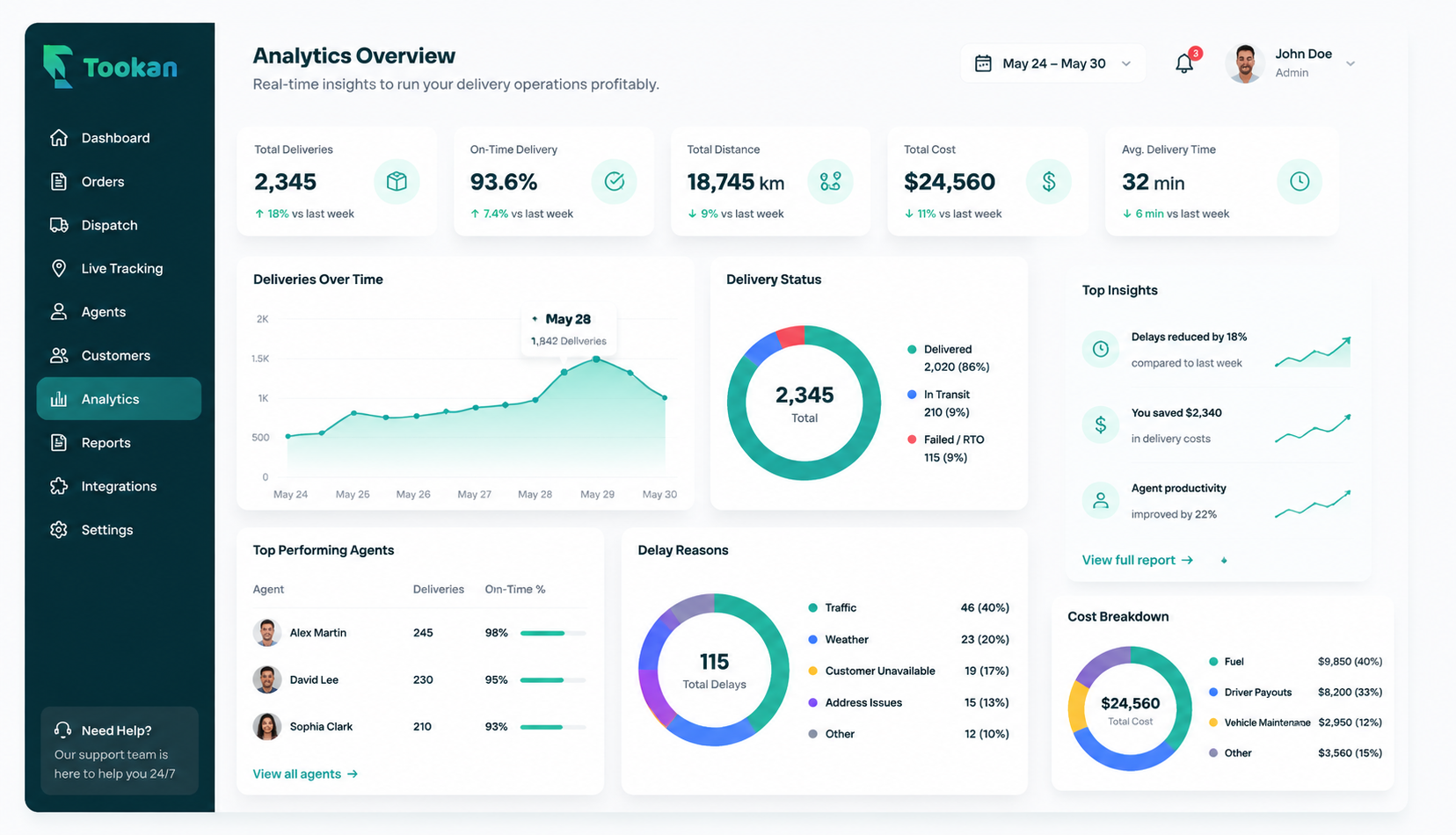Click the clock icon beside Delays reduced
This screenshot has width=1456, height=835.
[x=1101, y=349]
